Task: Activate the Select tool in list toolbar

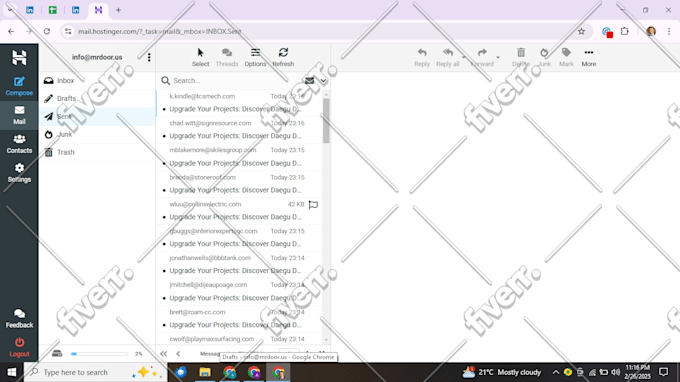Action: click(x=200, y=57)
